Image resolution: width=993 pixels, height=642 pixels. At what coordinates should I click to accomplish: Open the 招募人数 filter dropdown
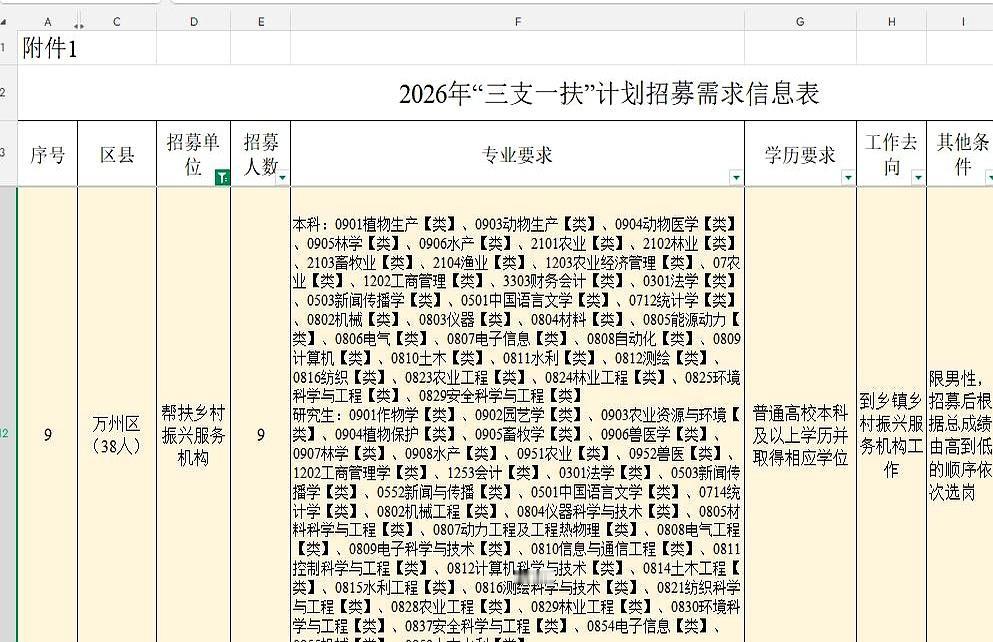[x=282, y=175]
